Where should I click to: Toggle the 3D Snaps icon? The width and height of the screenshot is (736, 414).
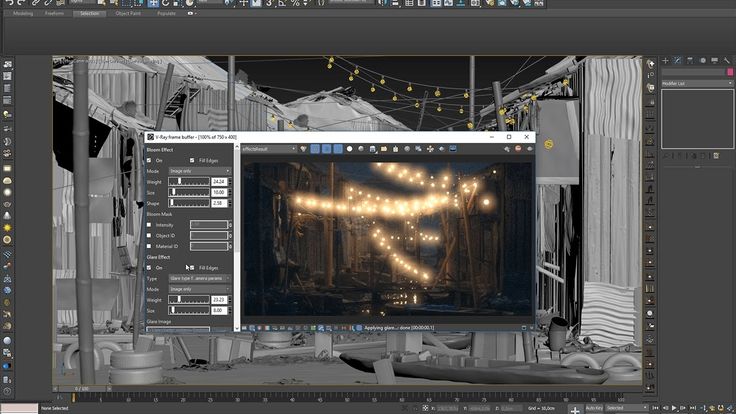[x=269, y=3]
